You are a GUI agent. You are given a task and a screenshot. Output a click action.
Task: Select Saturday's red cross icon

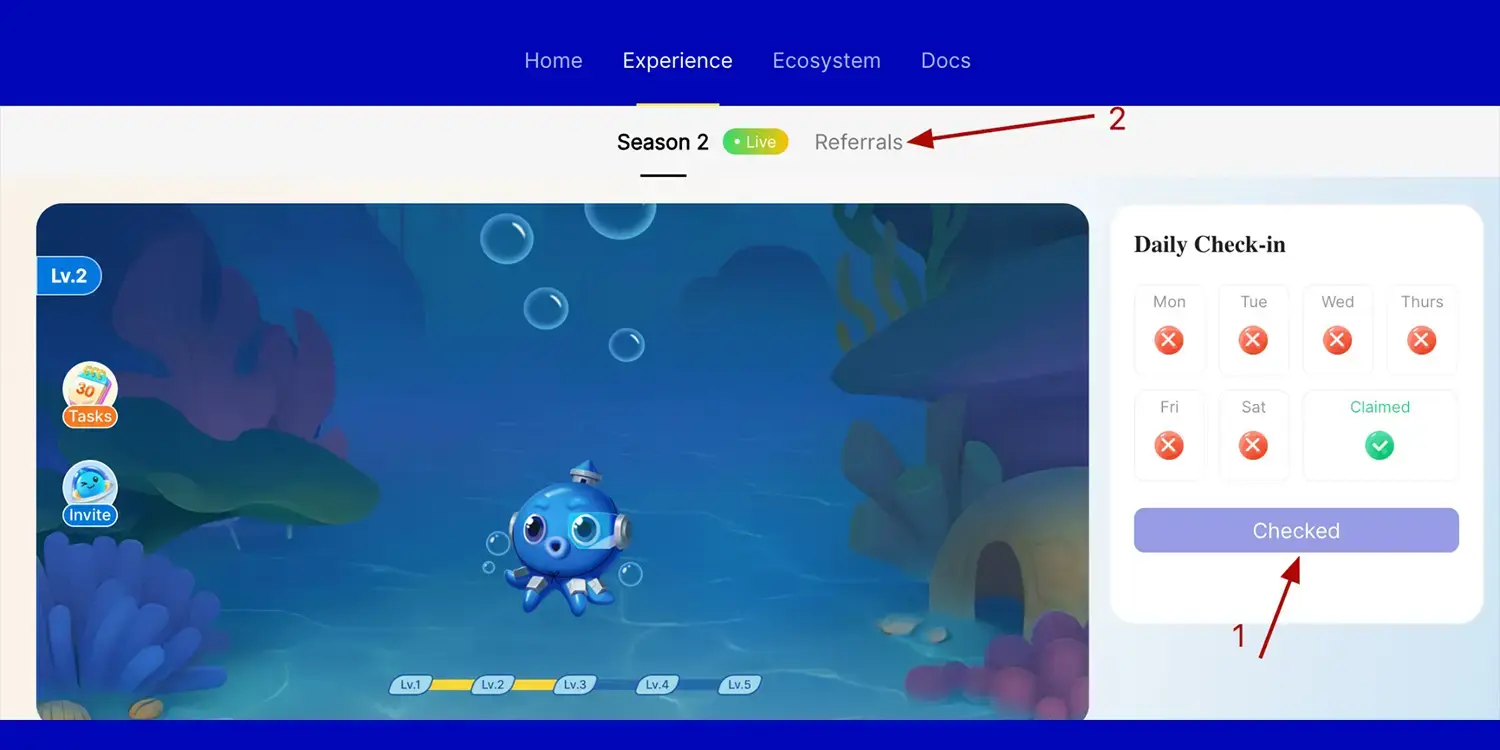[1253, 445]
